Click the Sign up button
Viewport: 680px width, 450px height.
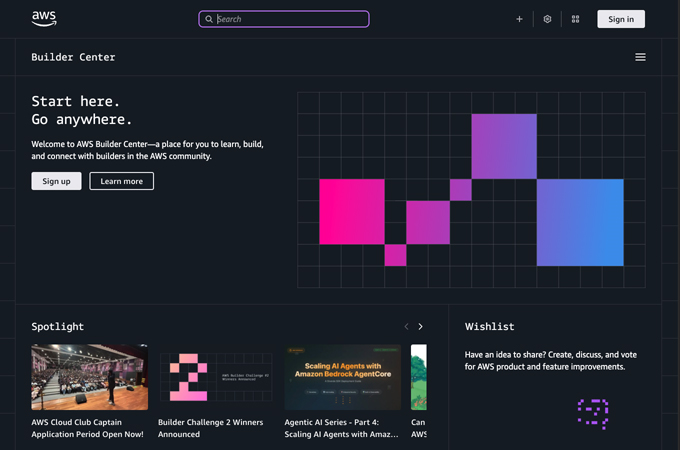click(x=56, y=181)
